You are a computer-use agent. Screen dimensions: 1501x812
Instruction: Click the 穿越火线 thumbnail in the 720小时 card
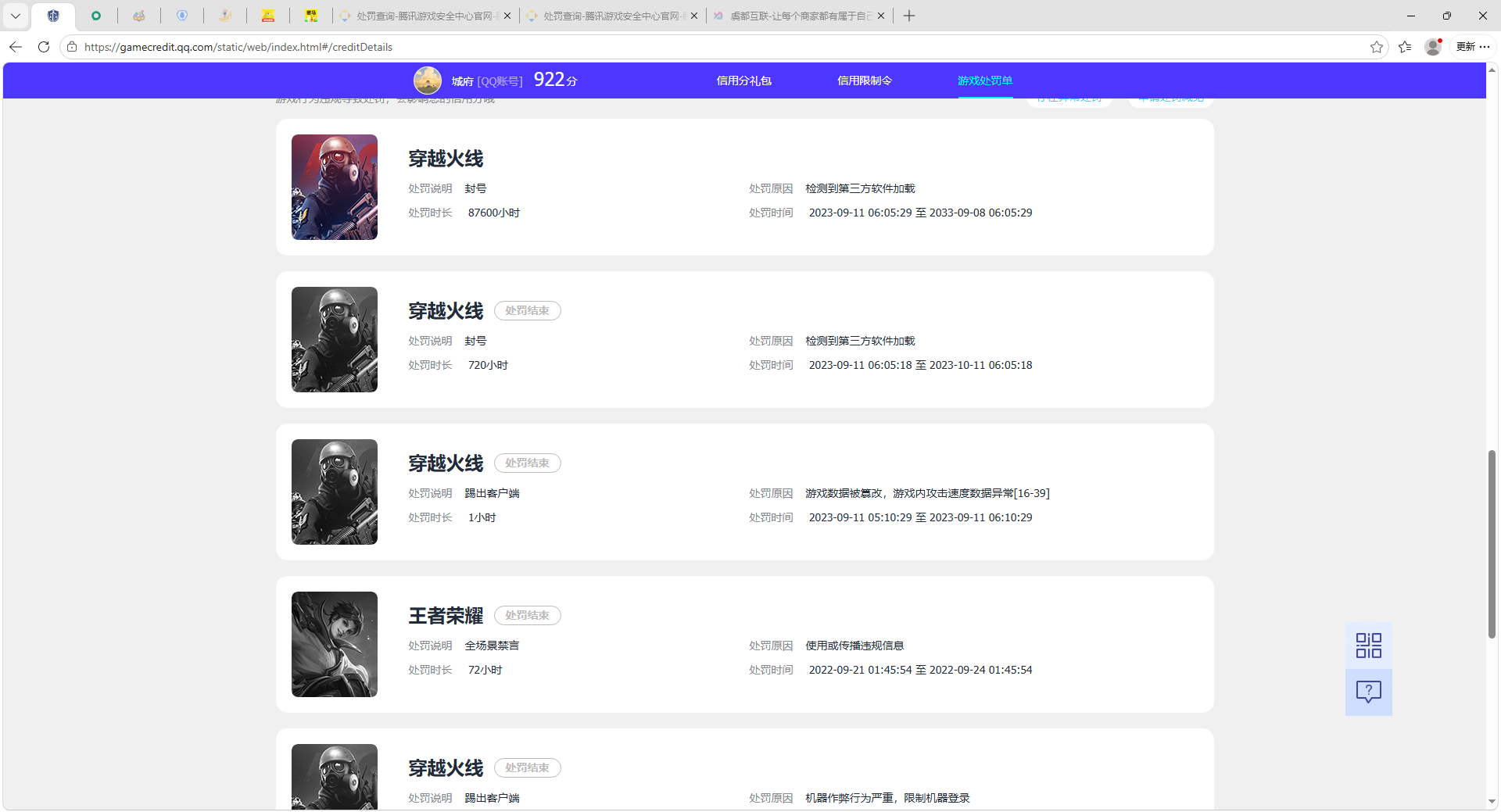(335, 339)
